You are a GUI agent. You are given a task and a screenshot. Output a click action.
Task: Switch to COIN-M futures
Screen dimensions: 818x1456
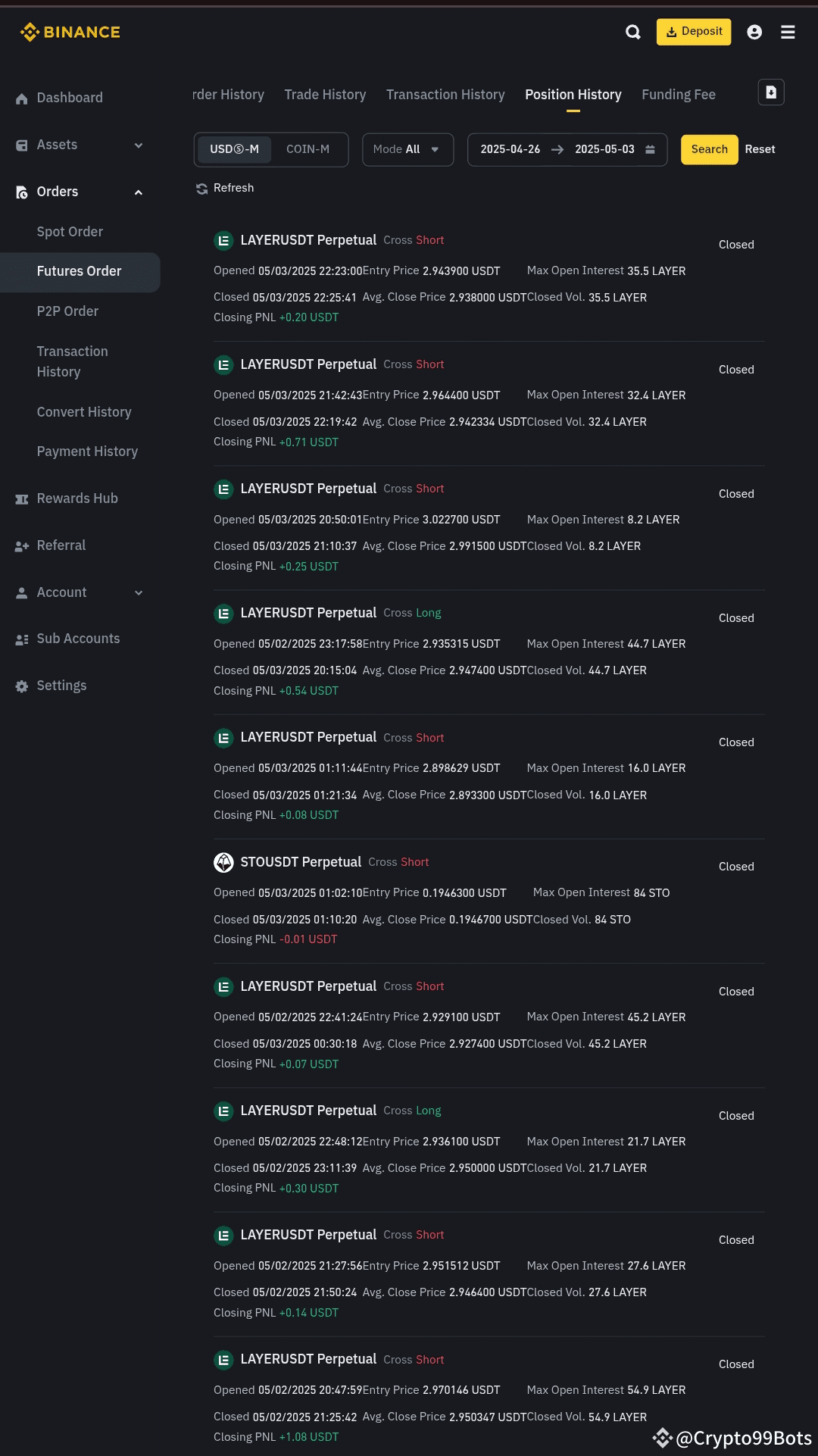coord(308,149)
